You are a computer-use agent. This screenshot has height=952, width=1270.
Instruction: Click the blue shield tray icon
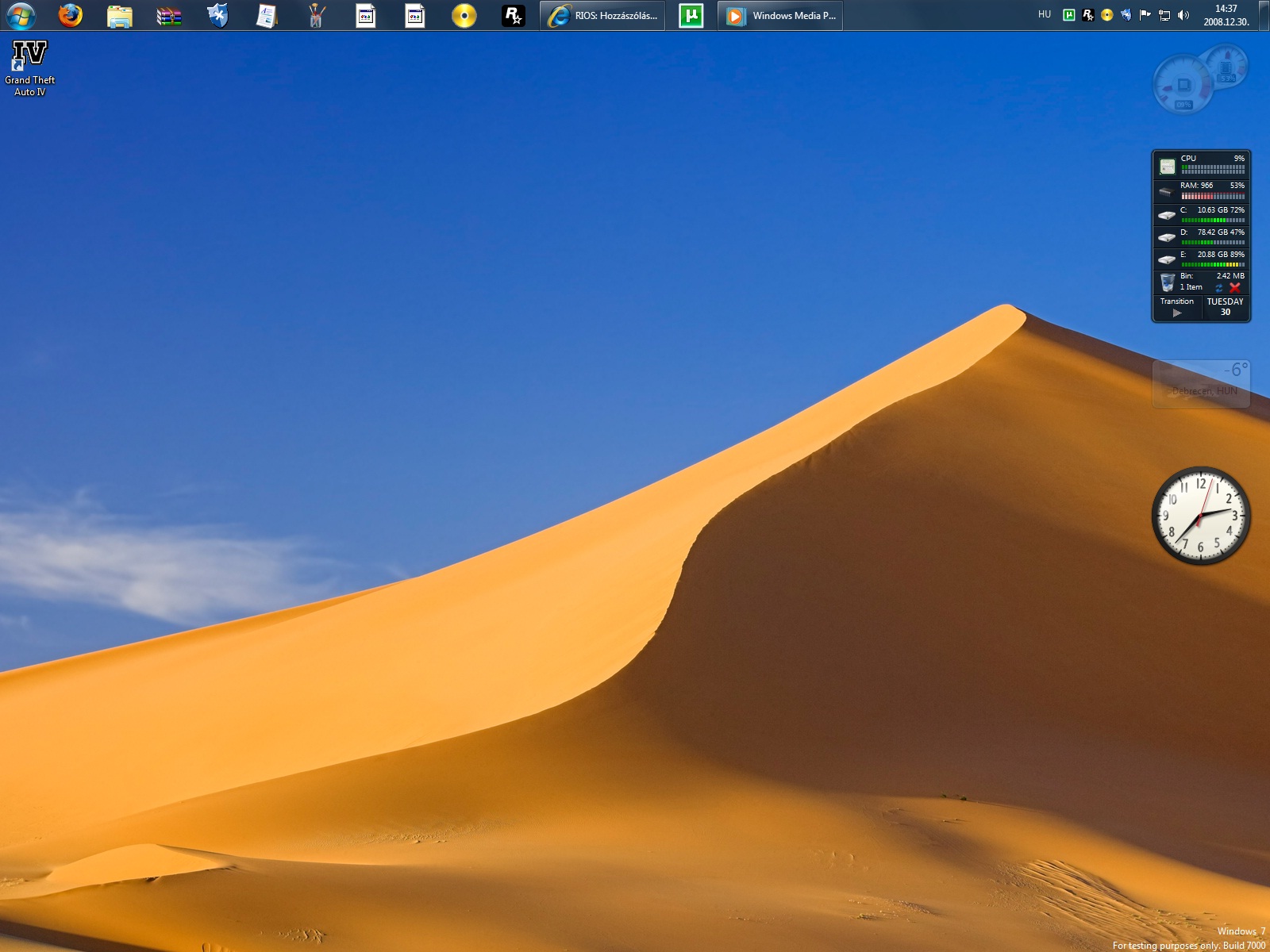[x=1126, y=15]
